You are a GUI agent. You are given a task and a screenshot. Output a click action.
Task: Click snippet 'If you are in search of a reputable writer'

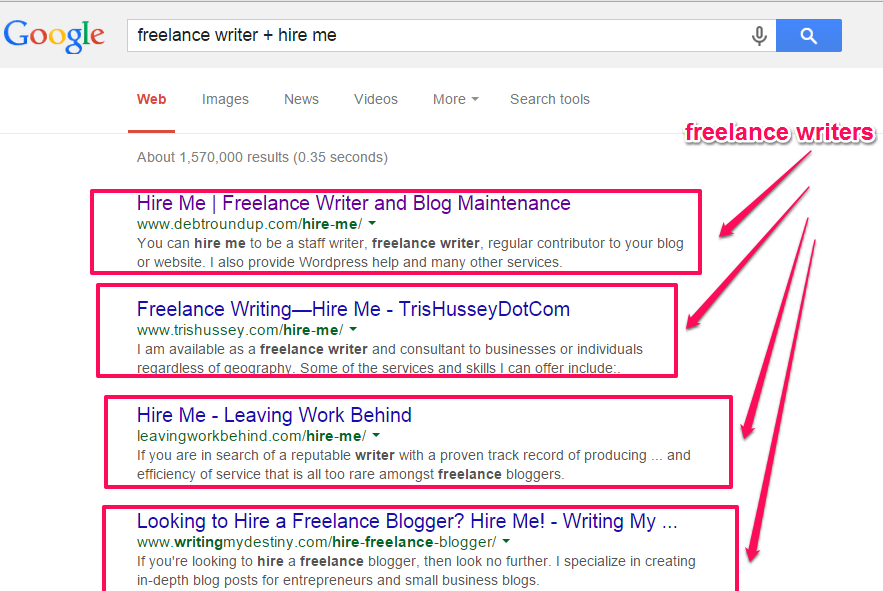(x=413, y=464)
